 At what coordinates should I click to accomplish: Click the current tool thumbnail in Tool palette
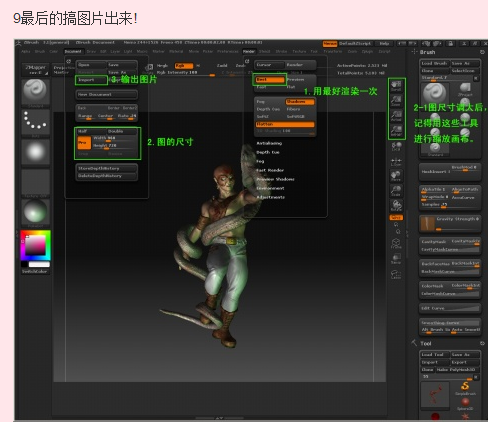435,395
